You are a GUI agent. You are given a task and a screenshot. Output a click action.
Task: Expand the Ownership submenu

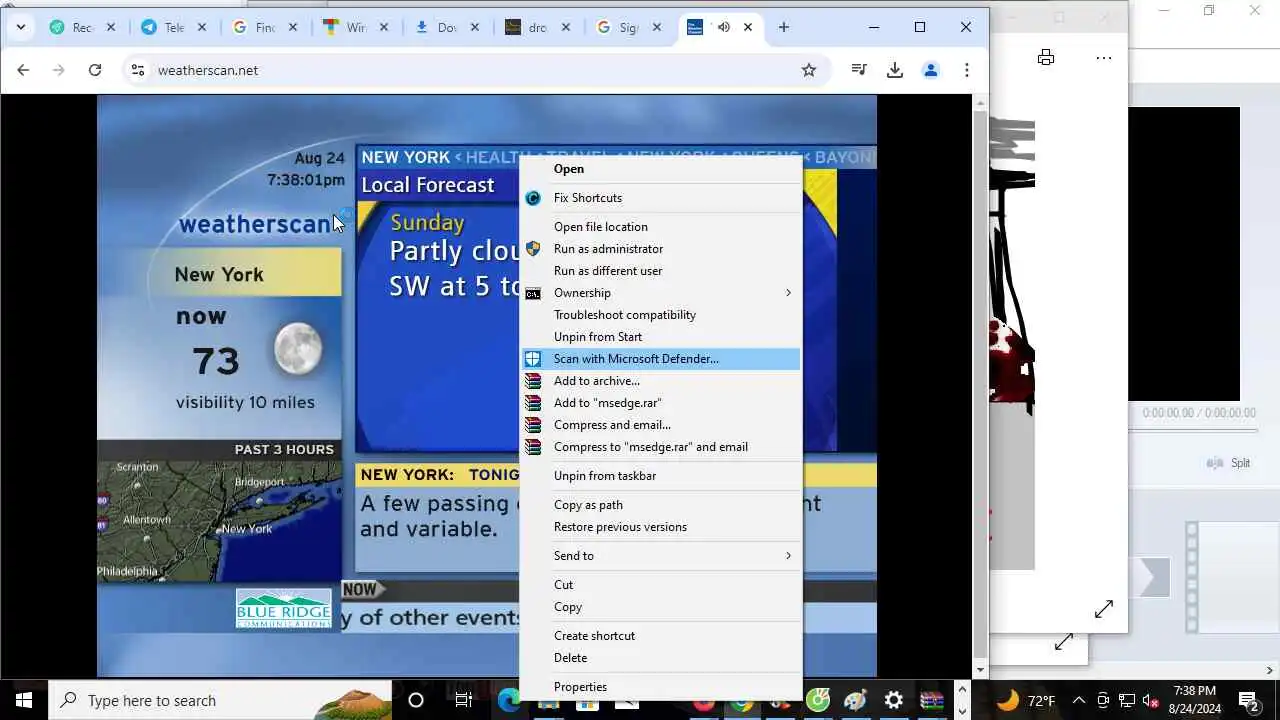tap(661, 293)
